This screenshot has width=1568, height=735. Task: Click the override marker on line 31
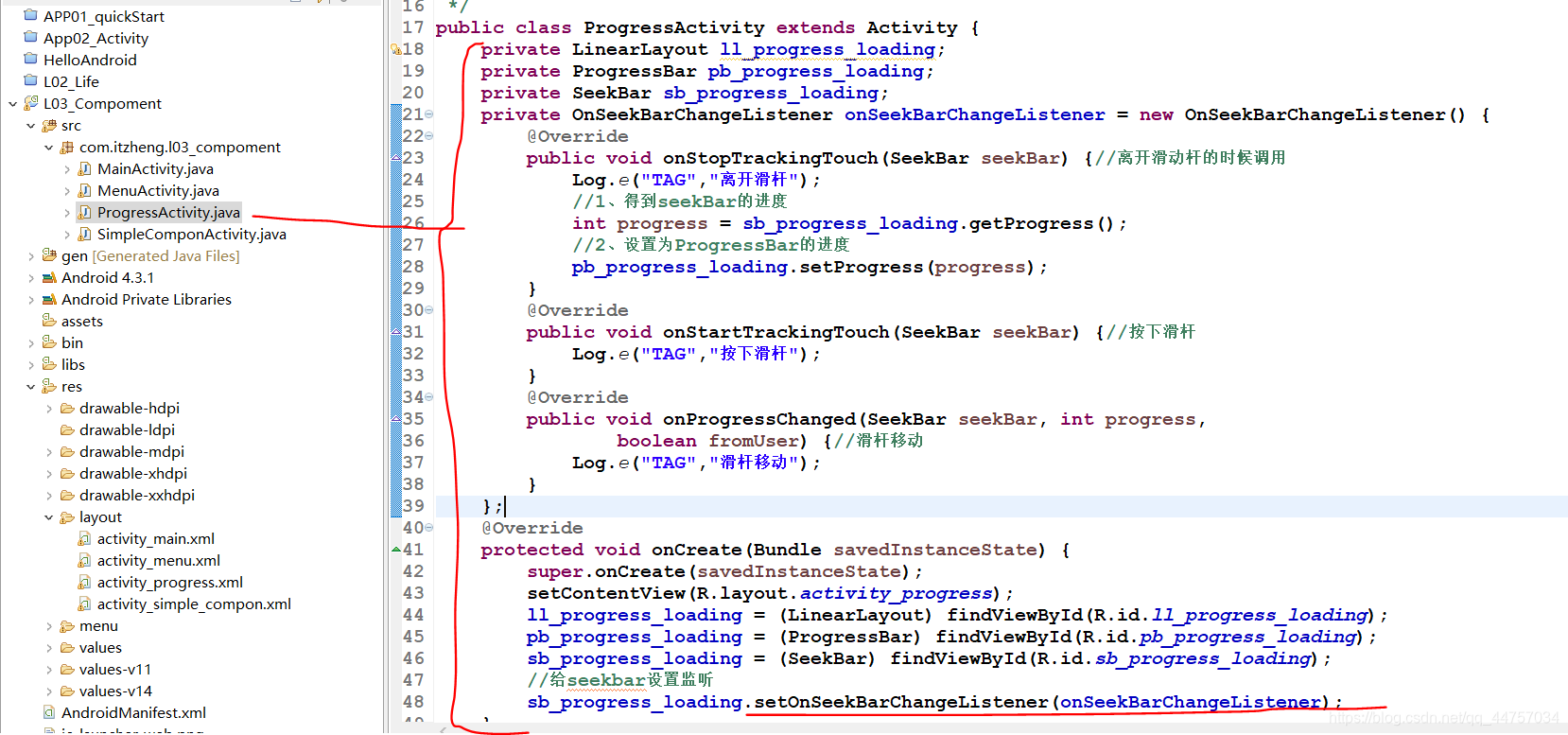pyautogui.click(x=396, y=331)
